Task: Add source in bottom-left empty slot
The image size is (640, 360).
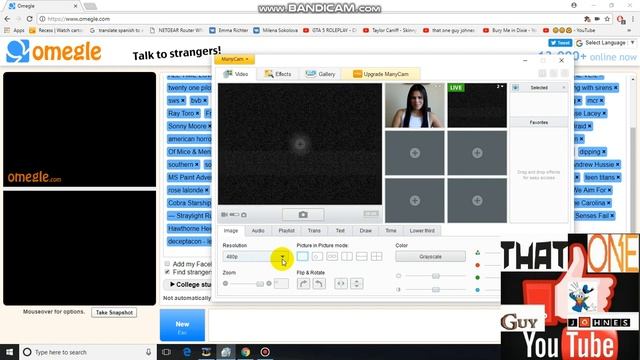Action: tap(415, 200)
